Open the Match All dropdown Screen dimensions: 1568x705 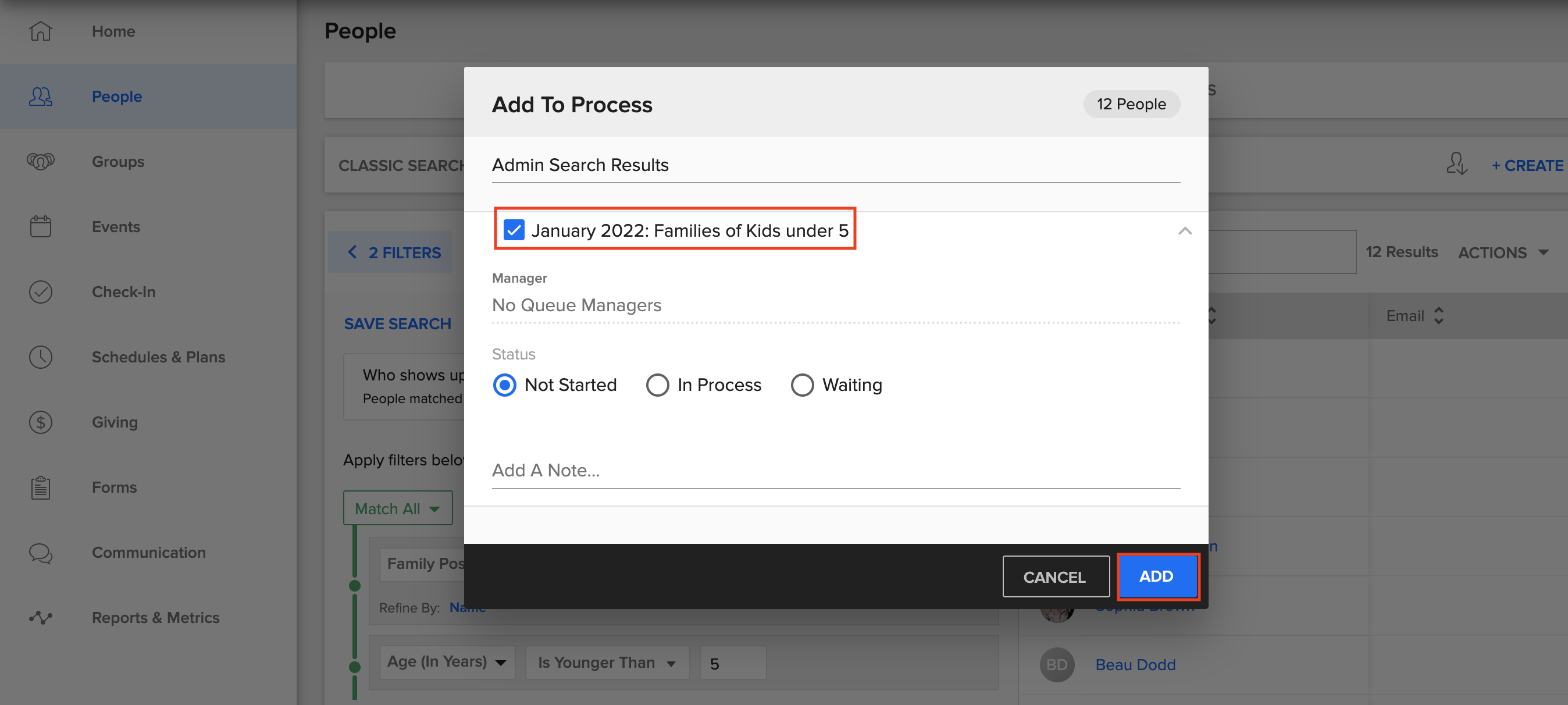[397, 508]
